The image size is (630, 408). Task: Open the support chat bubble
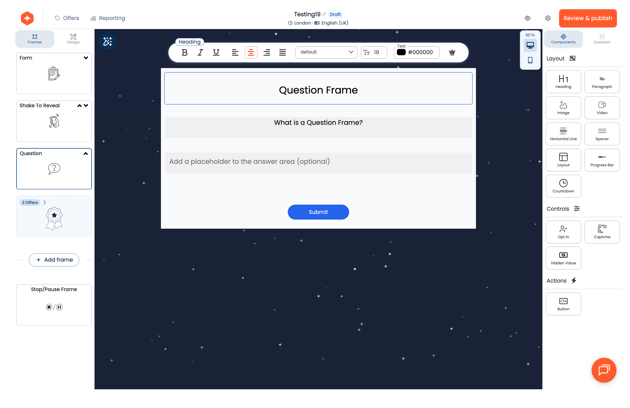[x=604, y=369]
